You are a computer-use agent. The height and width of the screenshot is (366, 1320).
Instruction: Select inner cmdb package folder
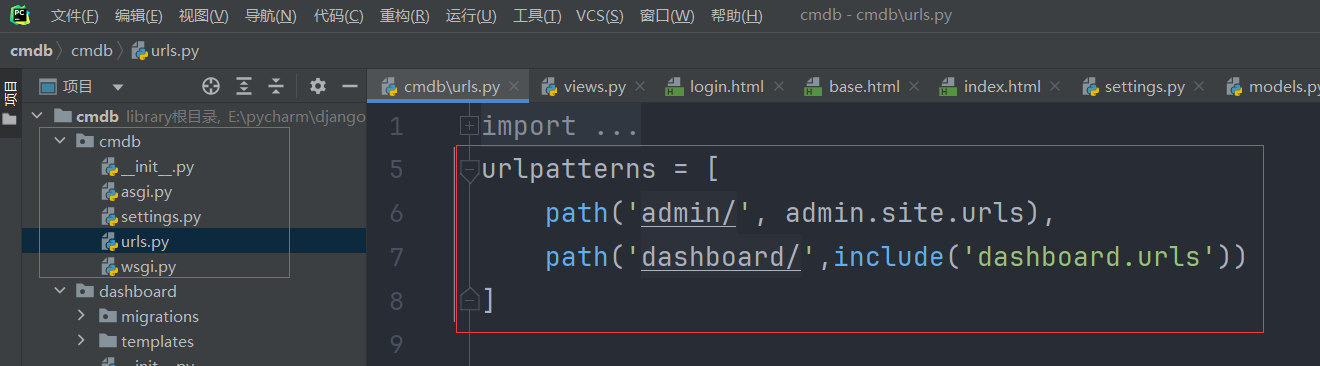193,141
